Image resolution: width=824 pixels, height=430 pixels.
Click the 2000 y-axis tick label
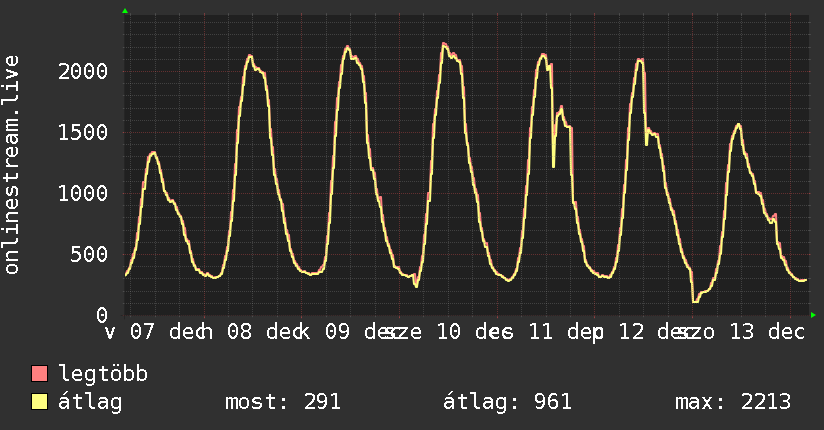click(x=82, y=71)
